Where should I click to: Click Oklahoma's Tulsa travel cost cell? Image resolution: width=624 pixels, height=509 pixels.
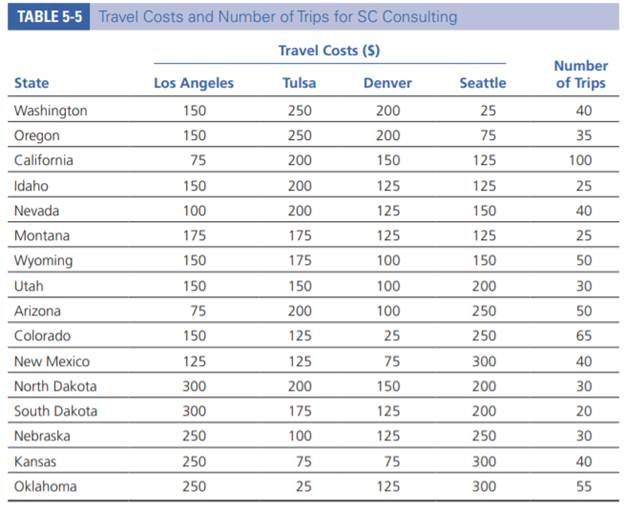click(301, 487)
